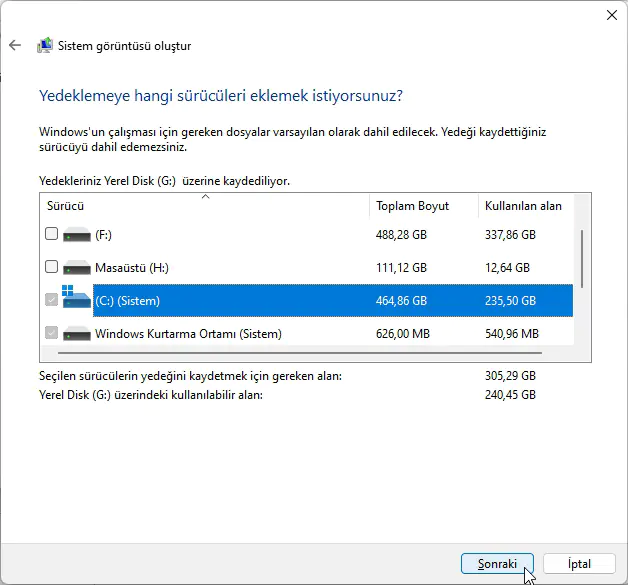
Task: Click the sort arrow above Sürücü column
Action: point(205,197)
